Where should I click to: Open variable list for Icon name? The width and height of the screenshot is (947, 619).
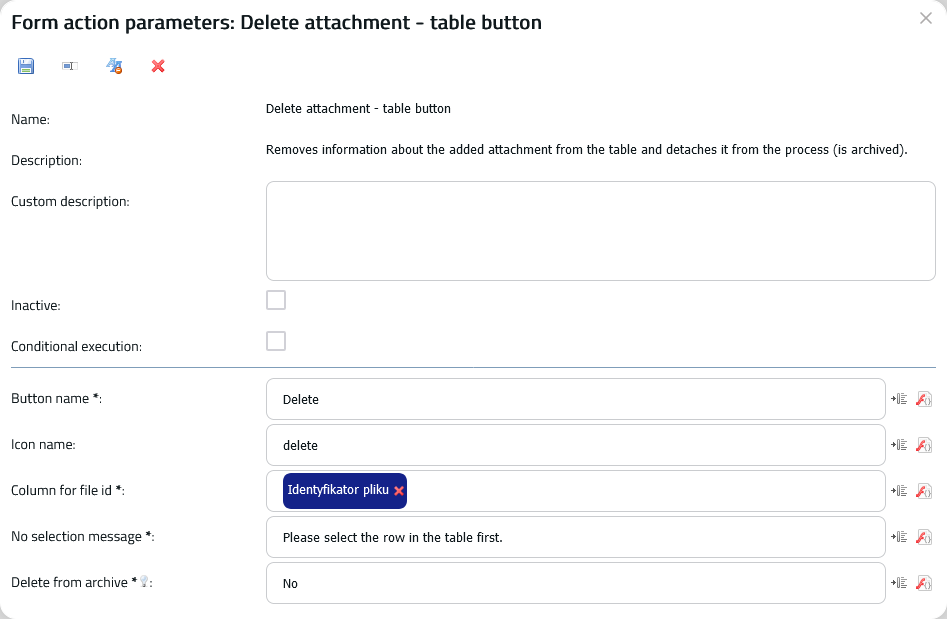pyautogui.click(x=899, y=444)
